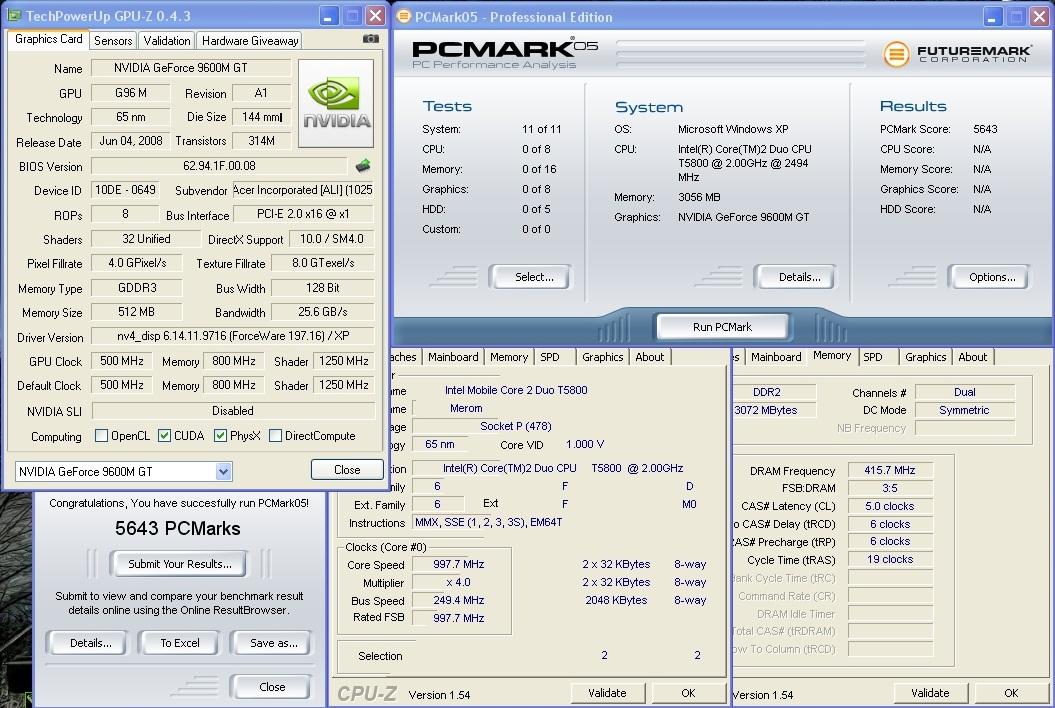Click Submit Your Results button

pos(178,564)
